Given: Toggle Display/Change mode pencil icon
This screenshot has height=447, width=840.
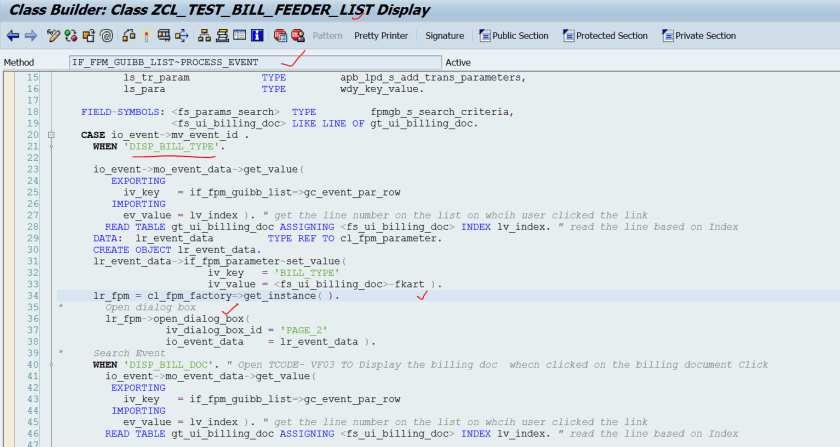Looking at the screenshot, I should pyautogui.click(x=53, y=36).
